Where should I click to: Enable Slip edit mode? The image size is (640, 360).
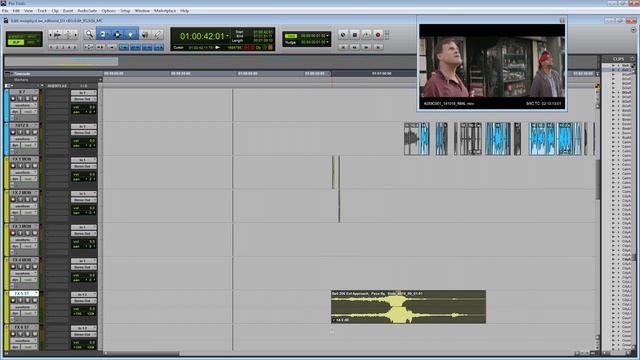16,42
